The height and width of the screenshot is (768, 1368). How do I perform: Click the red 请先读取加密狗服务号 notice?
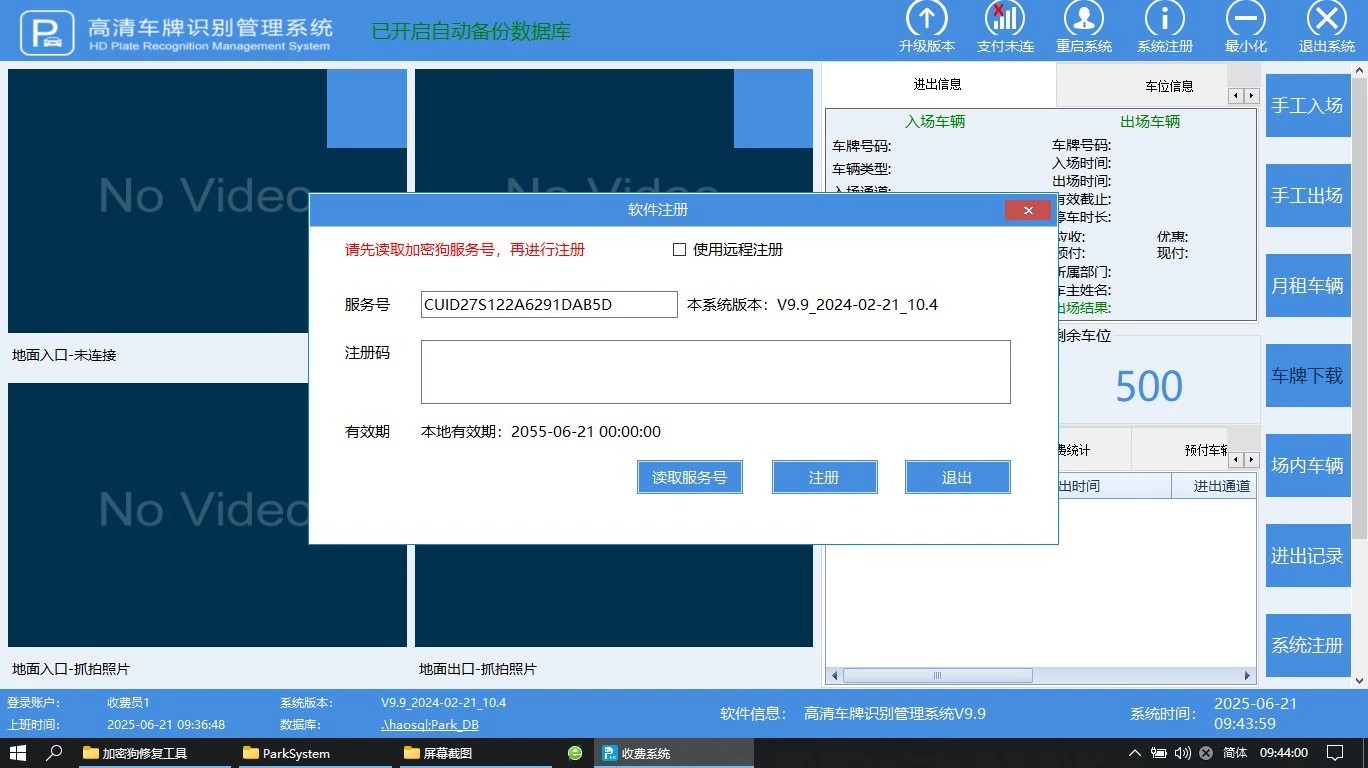pyautogui.click(x=465, y=250)
